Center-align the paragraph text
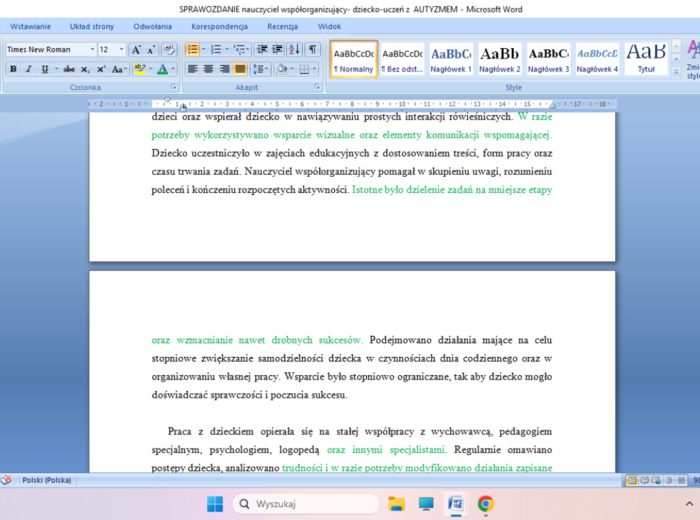 click(209, 69)
